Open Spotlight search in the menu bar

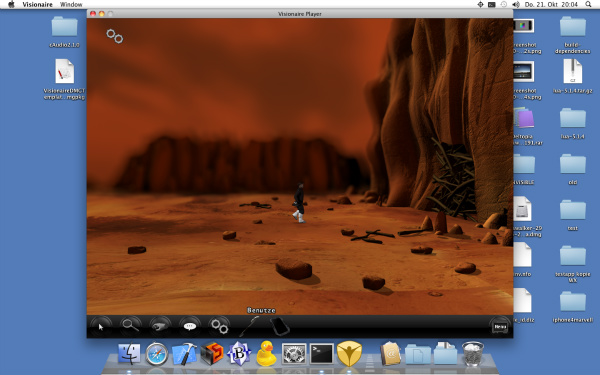[588, 4]
